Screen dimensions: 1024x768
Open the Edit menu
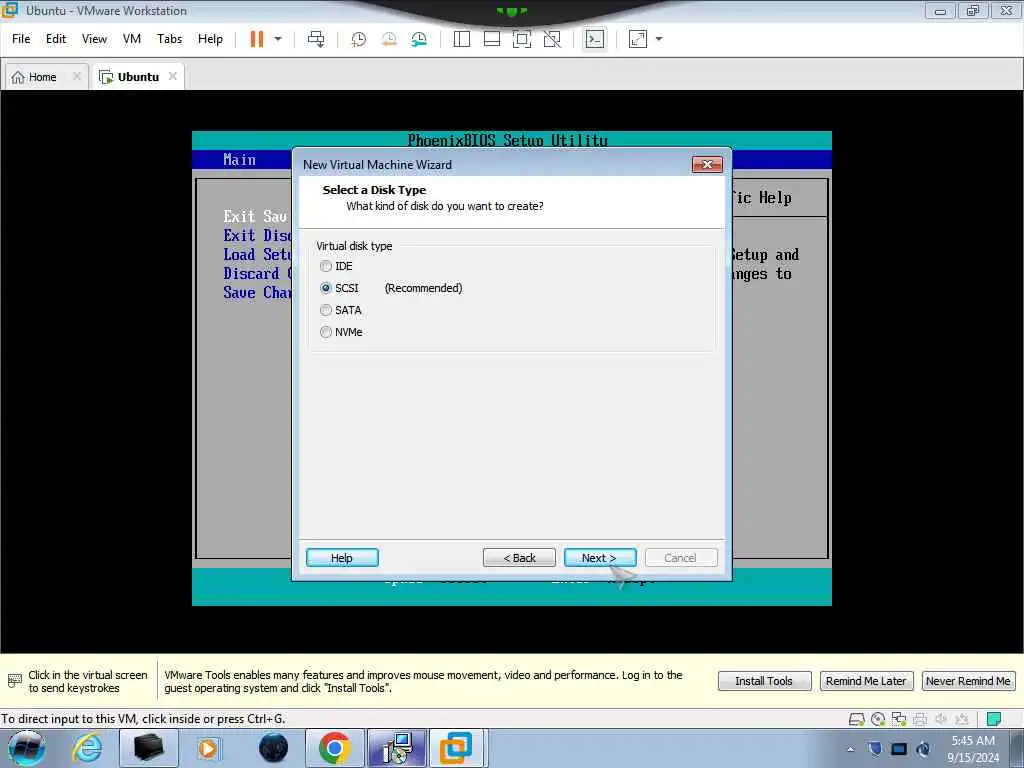point(56,39)
